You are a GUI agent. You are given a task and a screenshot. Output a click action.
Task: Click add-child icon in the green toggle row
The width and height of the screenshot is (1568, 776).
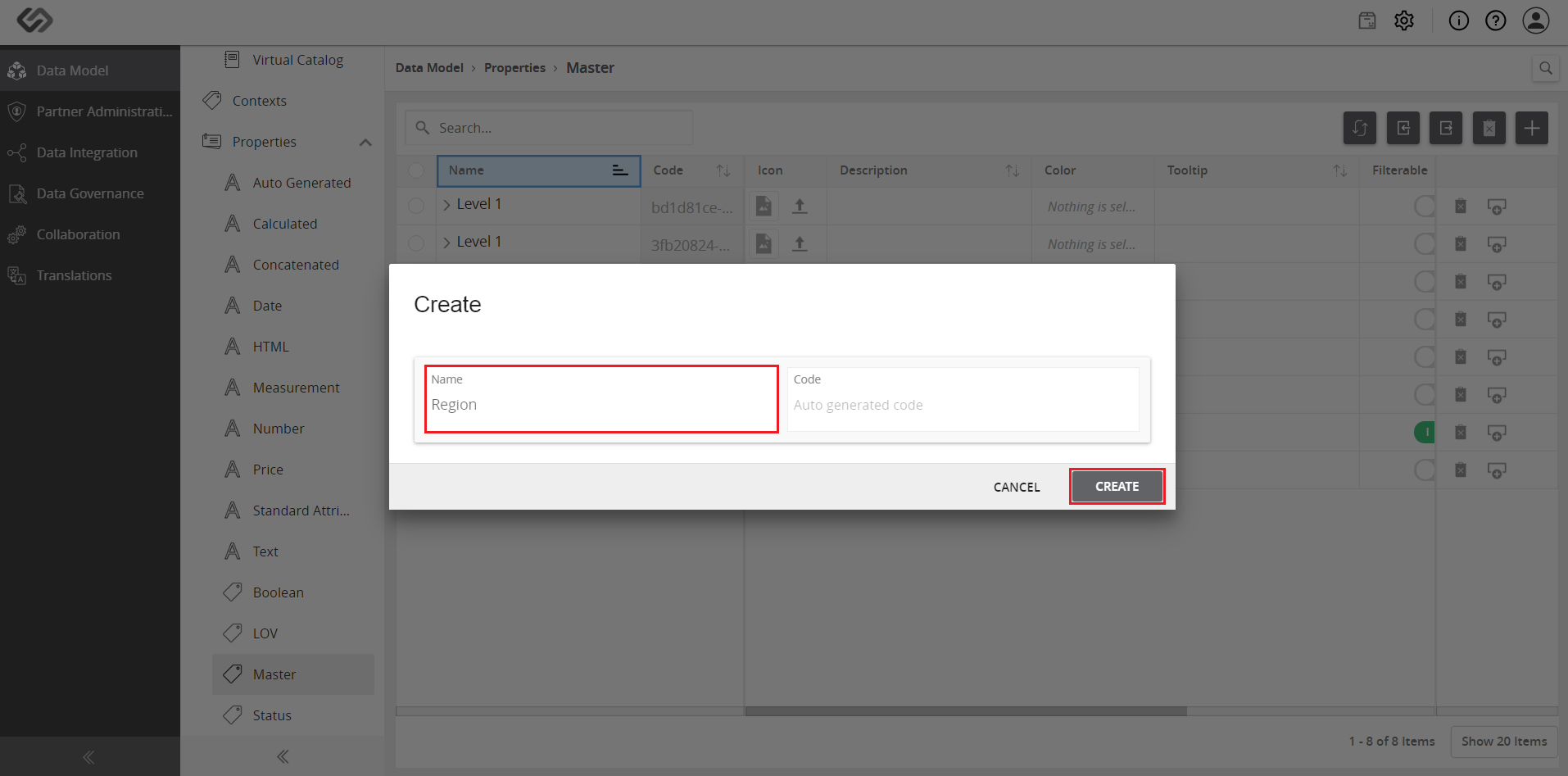click(1497, 433)
